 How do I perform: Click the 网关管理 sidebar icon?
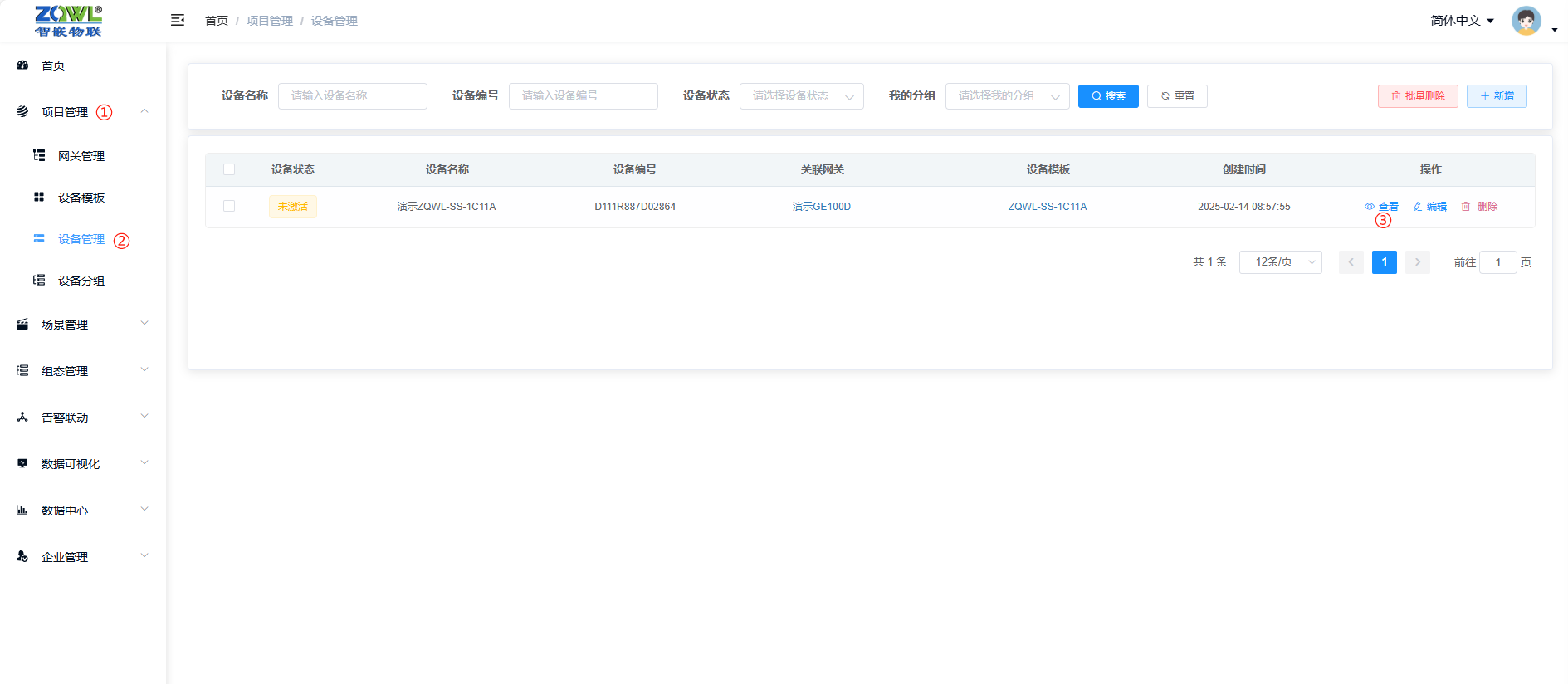[x=39, y=155]
